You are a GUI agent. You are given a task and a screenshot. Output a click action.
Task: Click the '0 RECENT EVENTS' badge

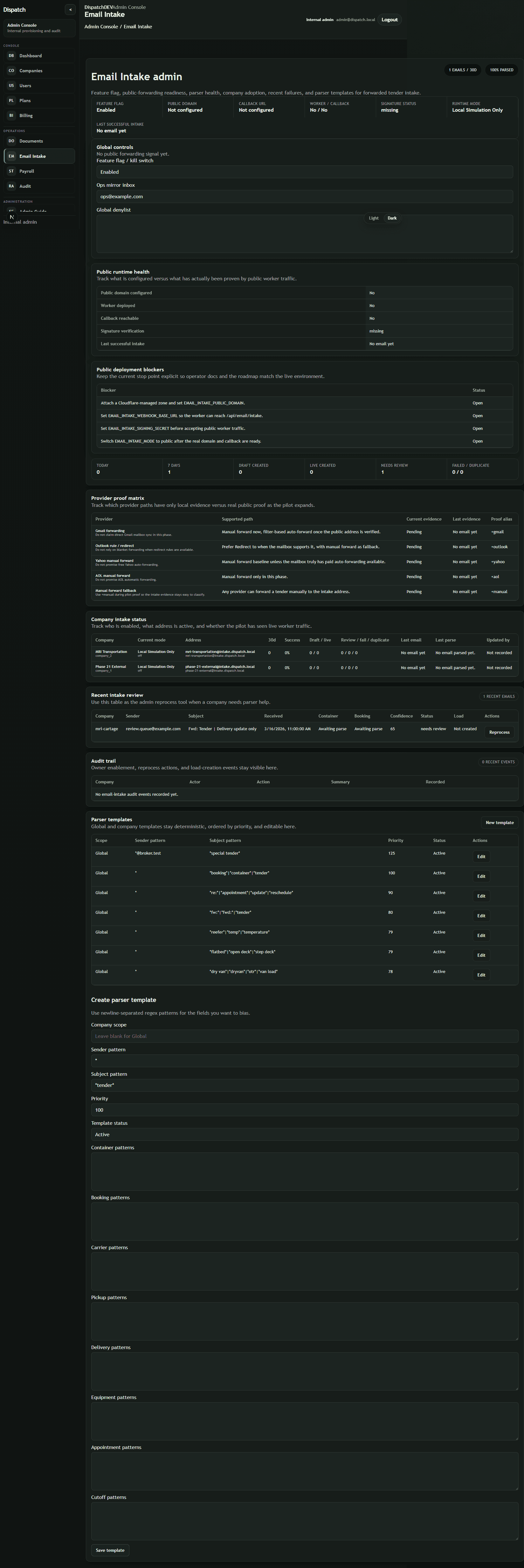(x=498, y=761)
